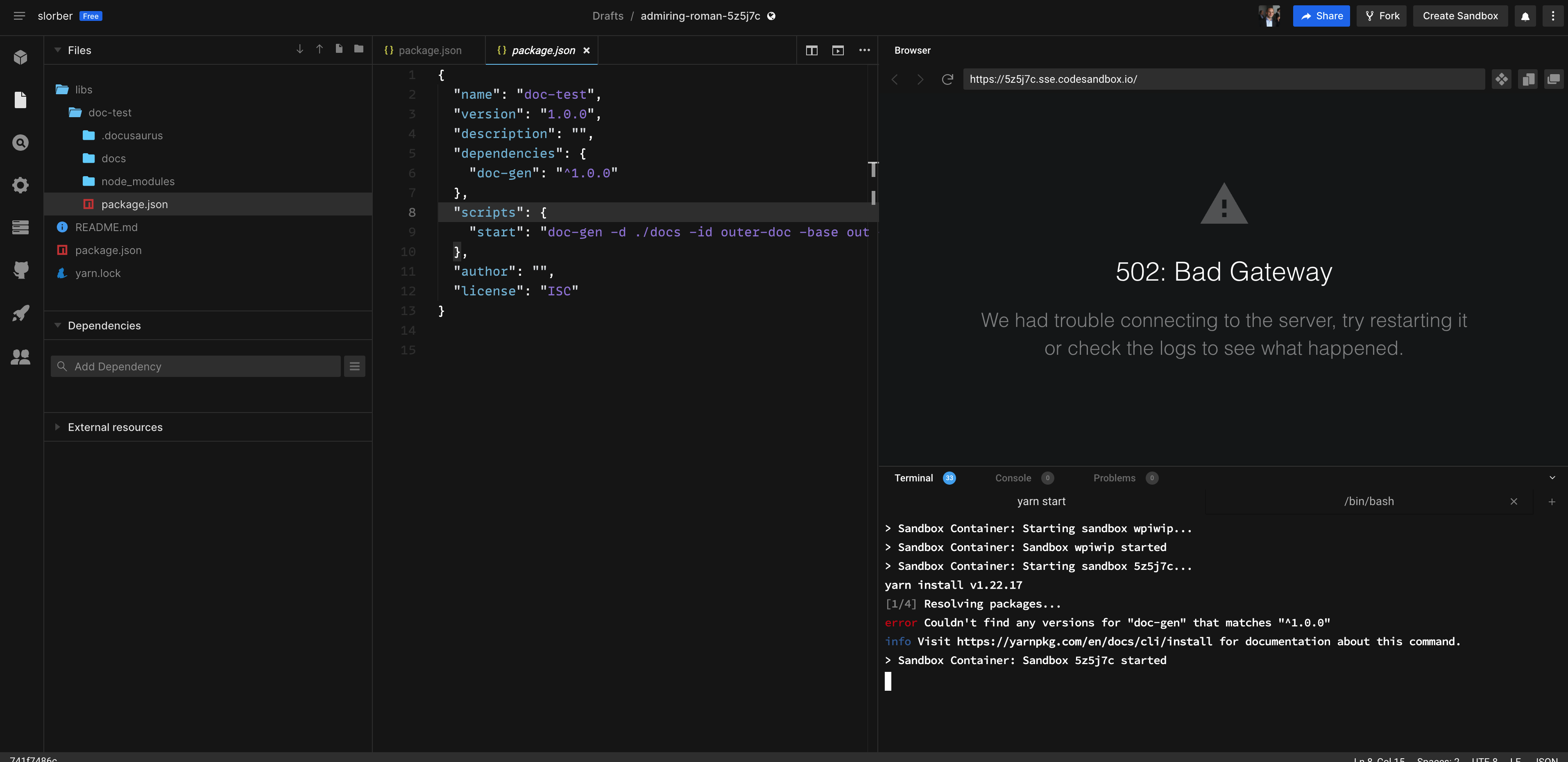Split the editor with the split-view icon
Viewport: 1568px width, 762px height.
811,50
